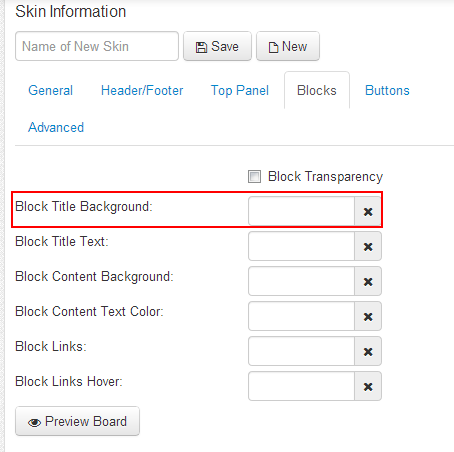Clear the Block Links color
Screen dimensions: 454x452
coord(368,351)
